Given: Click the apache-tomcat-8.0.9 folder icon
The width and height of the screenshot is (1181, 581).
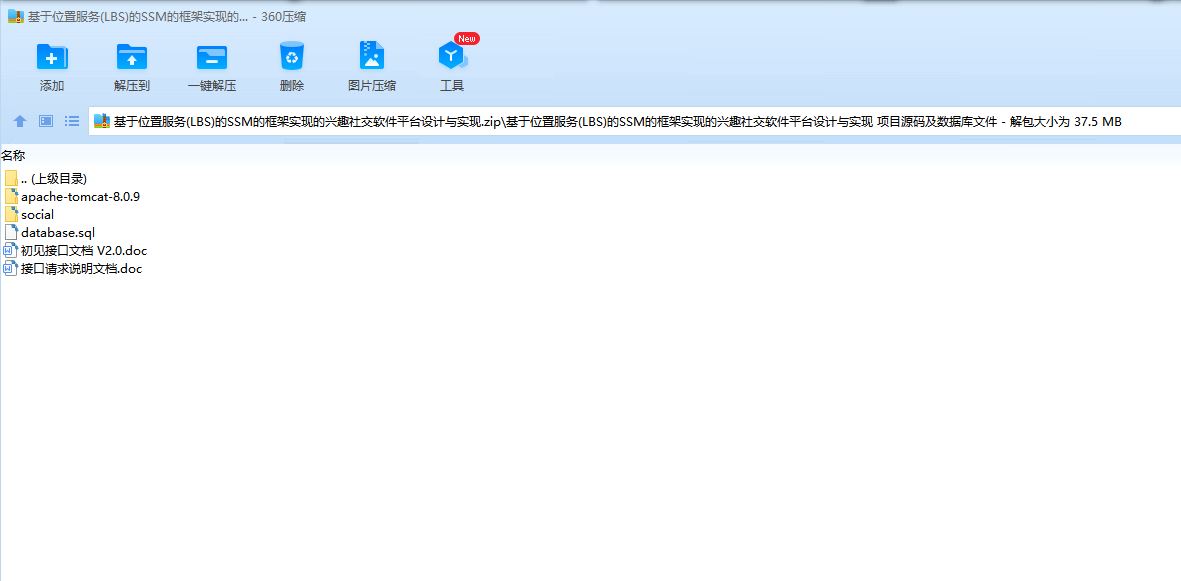Looking at the screenshot, I should pos(11,197).
